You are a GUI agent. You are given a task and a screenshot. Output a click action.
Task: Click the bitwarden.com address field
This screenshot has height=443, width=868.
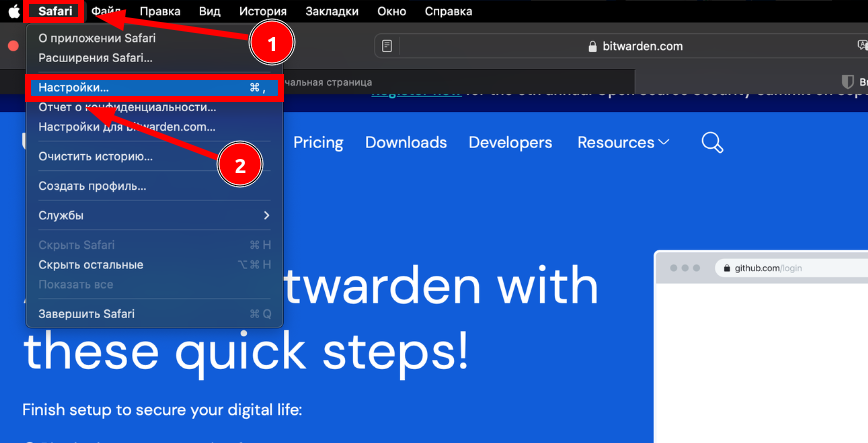click(x=640, y=46)
